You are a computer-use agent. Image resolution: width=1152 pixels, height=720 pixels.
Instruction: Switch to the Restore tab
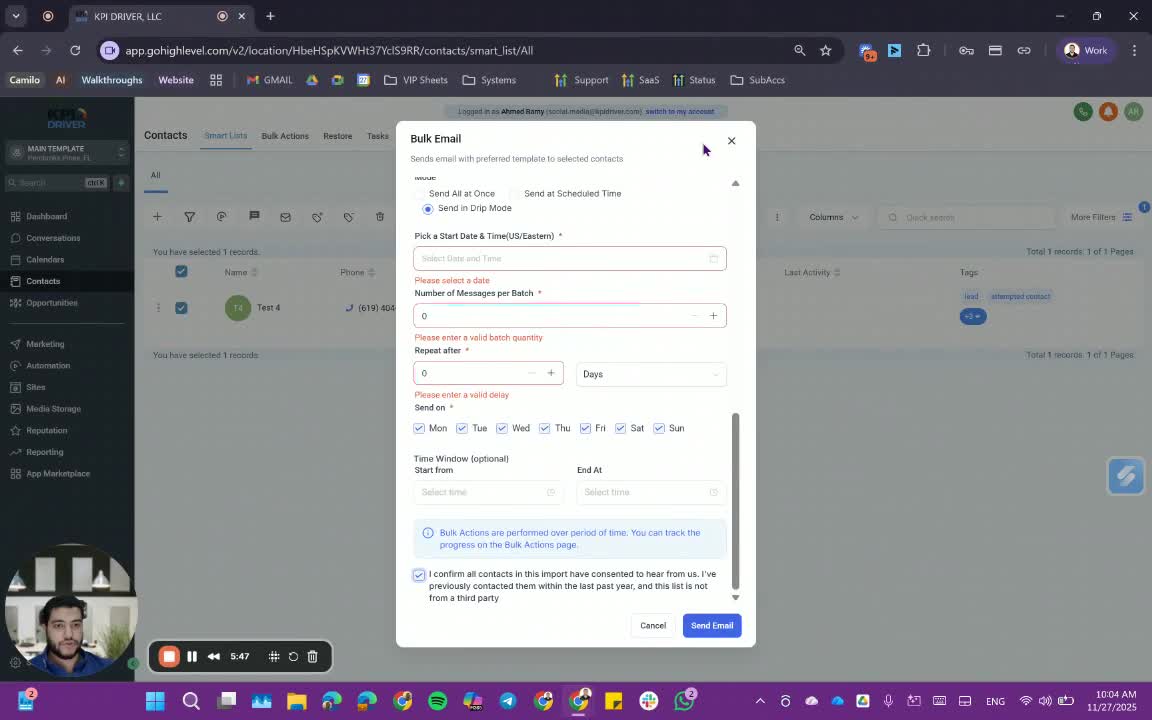click(338, 136)
